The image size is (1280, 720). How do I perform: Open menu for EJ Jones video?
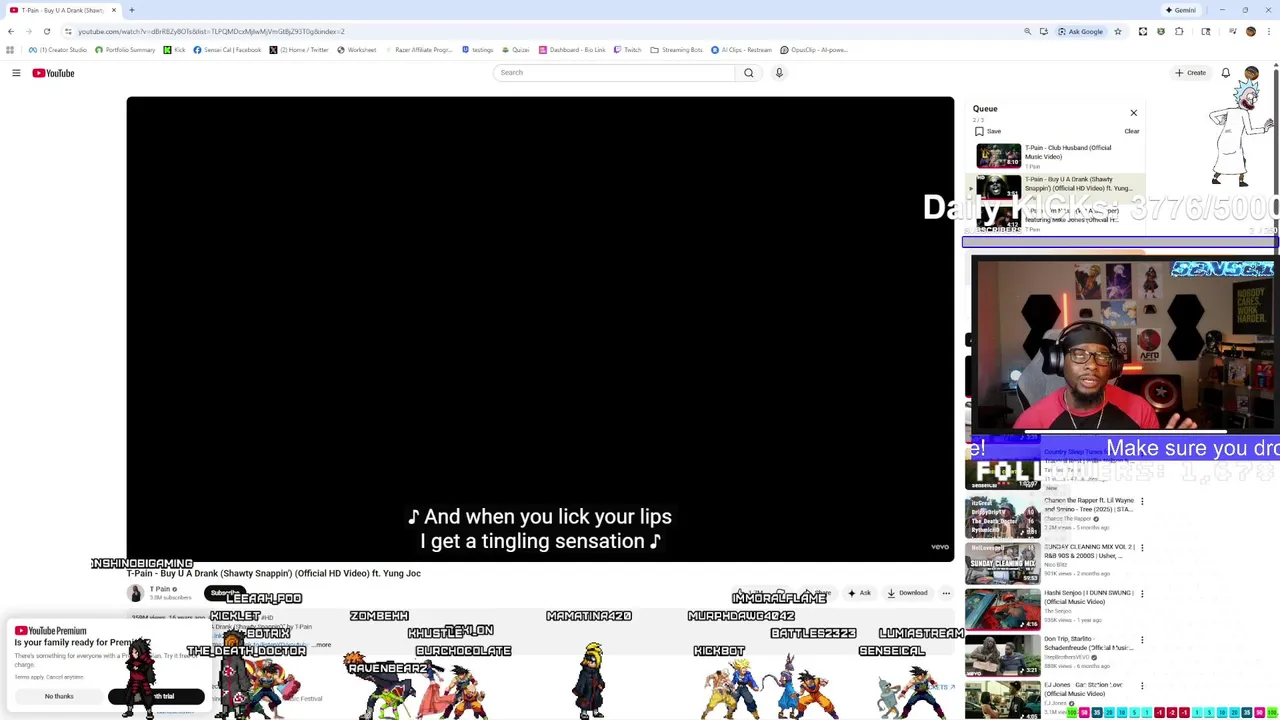point(1142,685)
